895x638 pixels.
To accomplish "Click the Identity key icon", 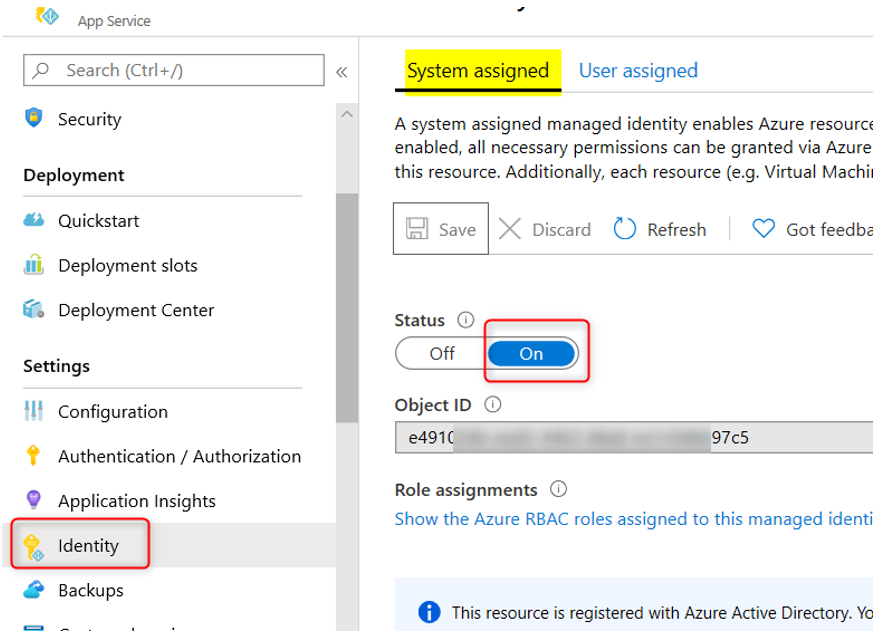I will point(34,547).
